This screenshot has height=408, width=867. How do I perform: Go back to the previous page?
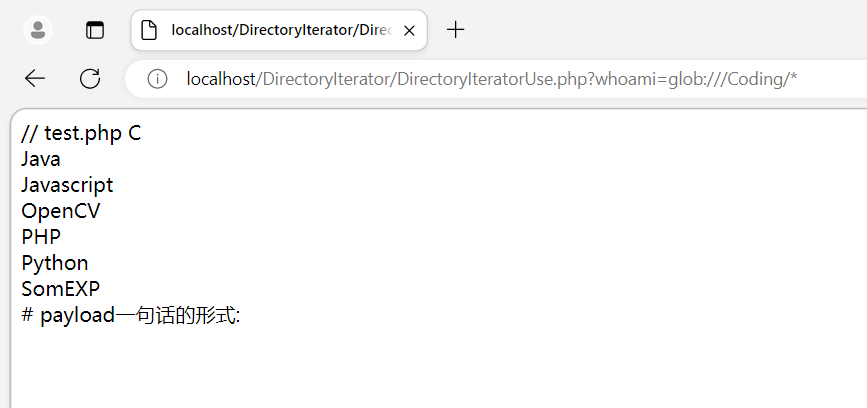[x=35, y=79]
